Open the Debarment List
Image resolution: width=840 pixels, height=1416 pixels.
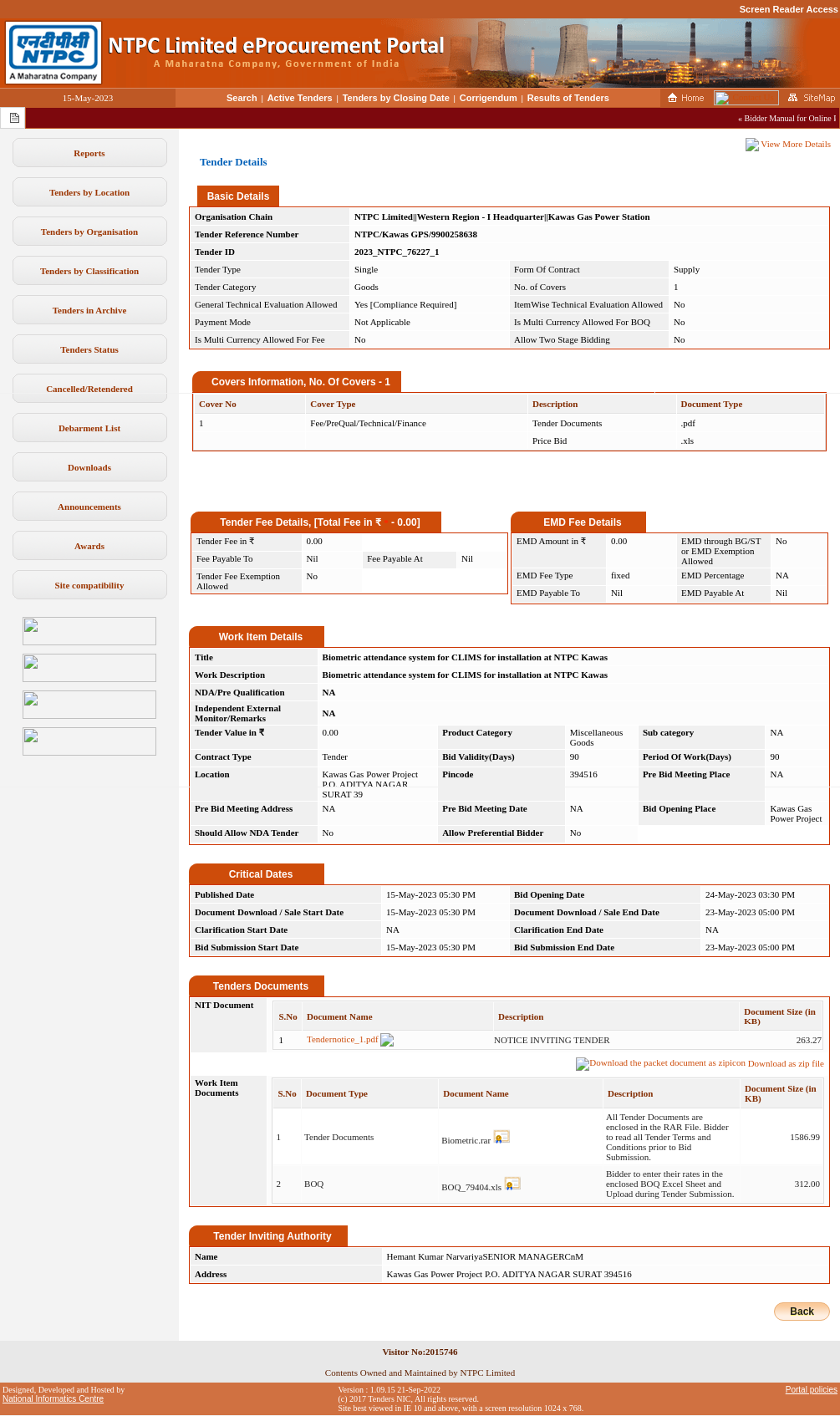[89, 428]
